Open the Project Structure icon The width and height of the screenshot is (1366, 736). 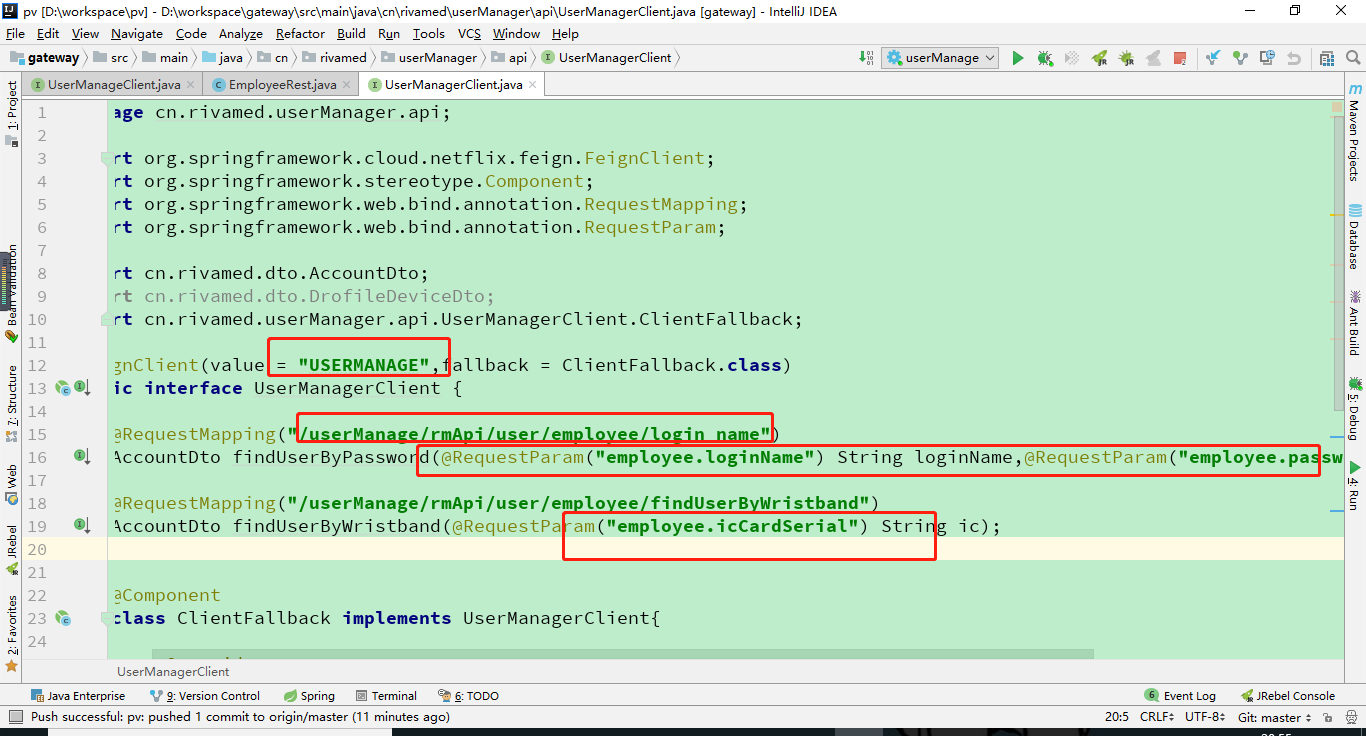click(1327, 58)
